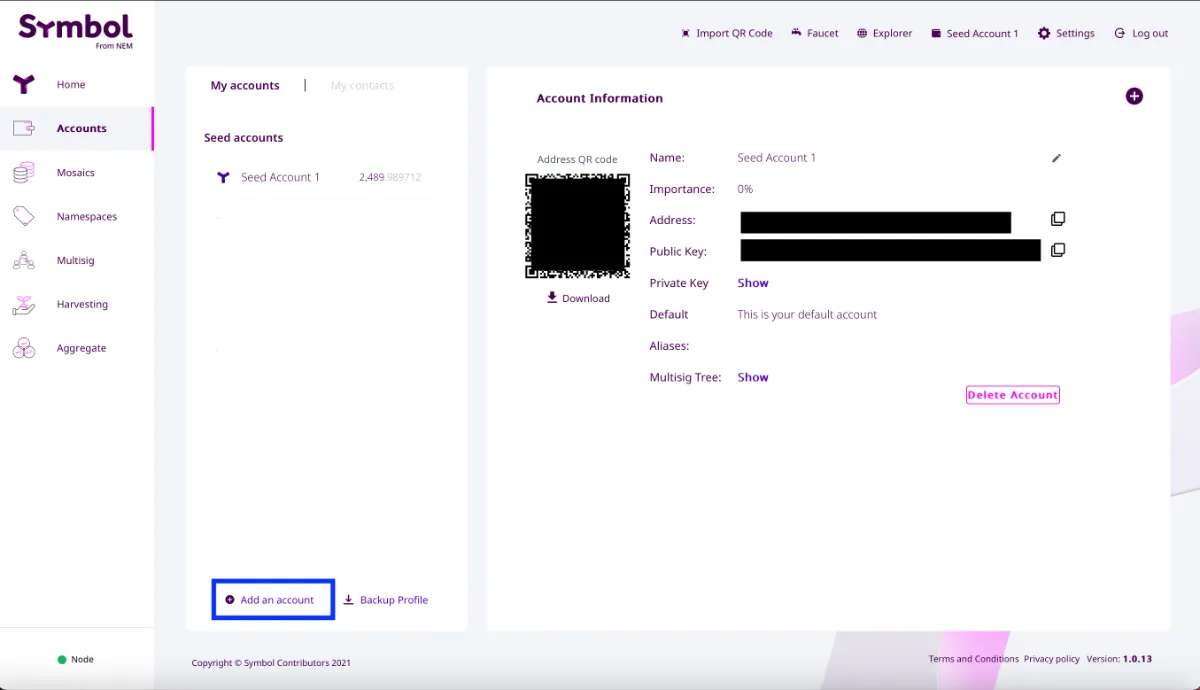Open Terms and Conditions

point(973,659)
